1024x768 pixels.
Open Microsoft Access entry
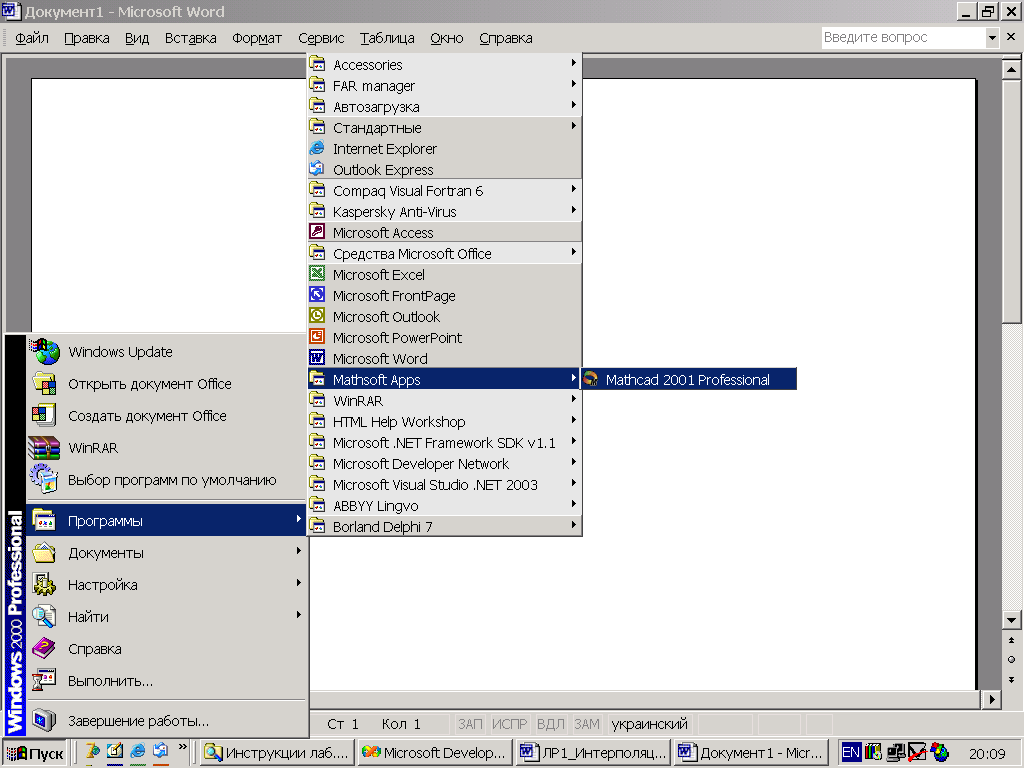coord(444,232)
